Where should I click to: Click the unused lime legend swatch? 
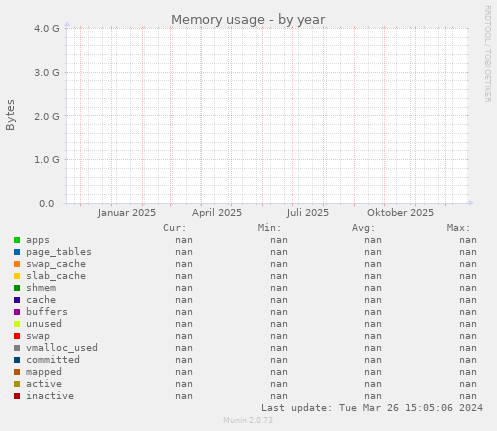pyautogui.click(x=17, y=324)
